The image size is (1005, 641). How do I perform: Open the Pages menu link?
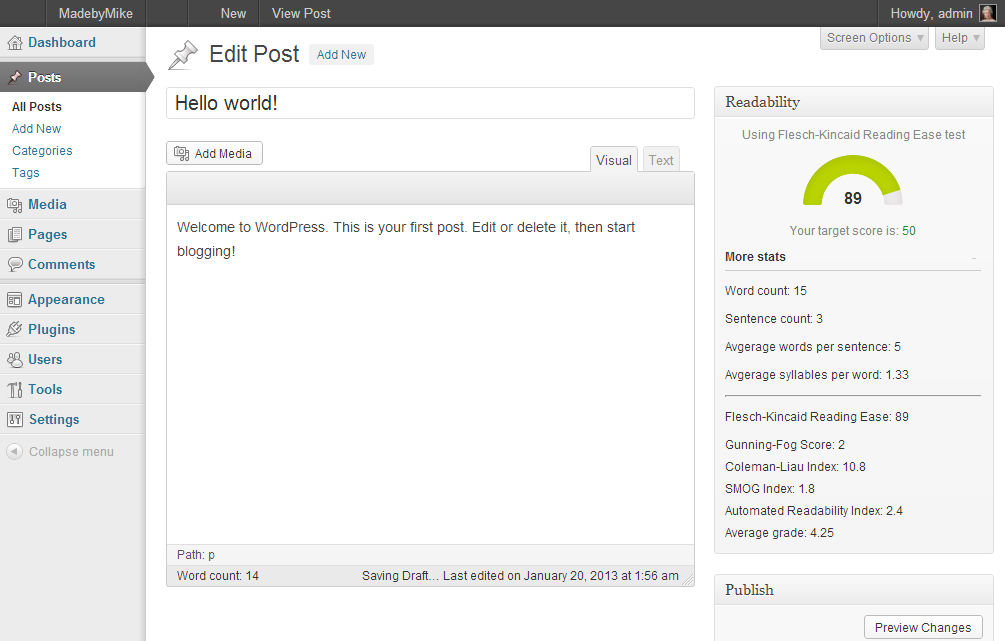point(47,235)
